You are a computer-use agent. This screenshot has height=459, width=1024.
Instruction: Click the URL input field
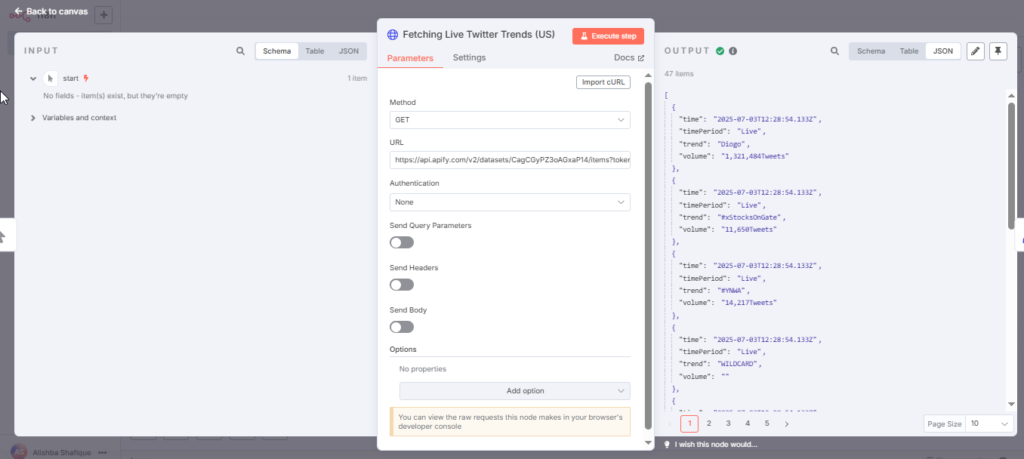(x=510, y=160)
